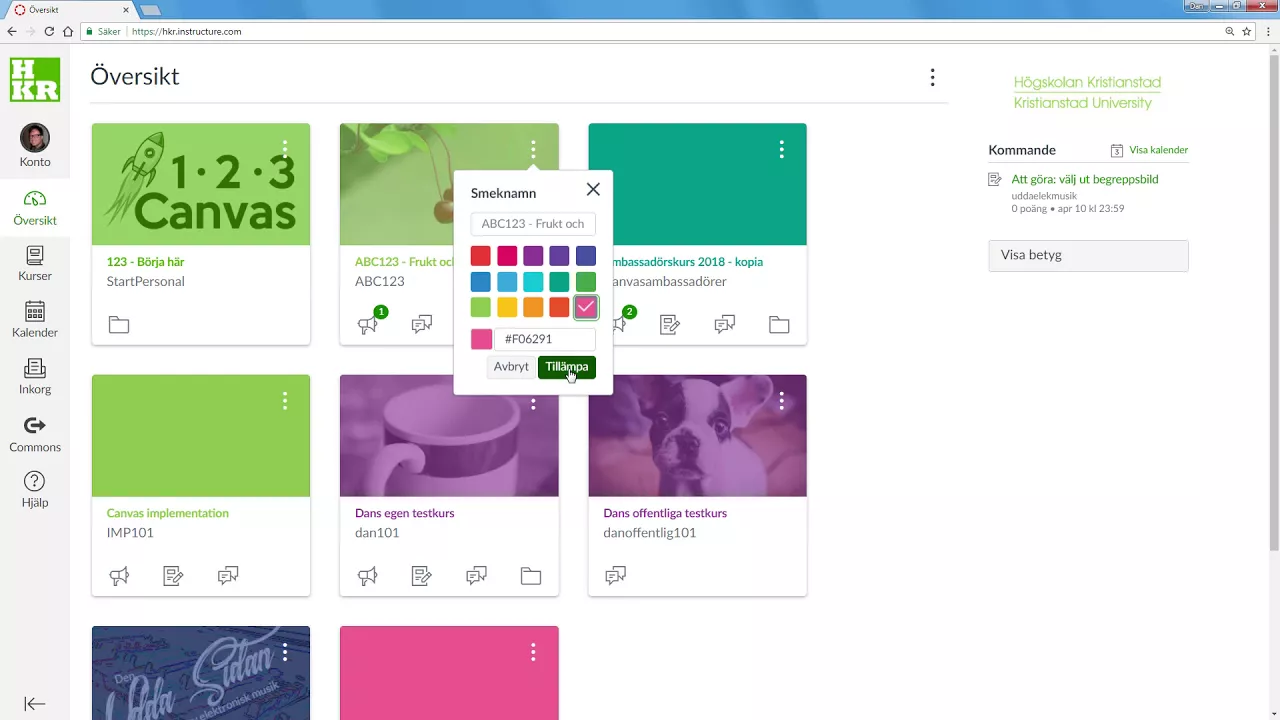Click Tillämpa to apply color
This screenshot has width=1280, height=720.
tap(567, 367)
